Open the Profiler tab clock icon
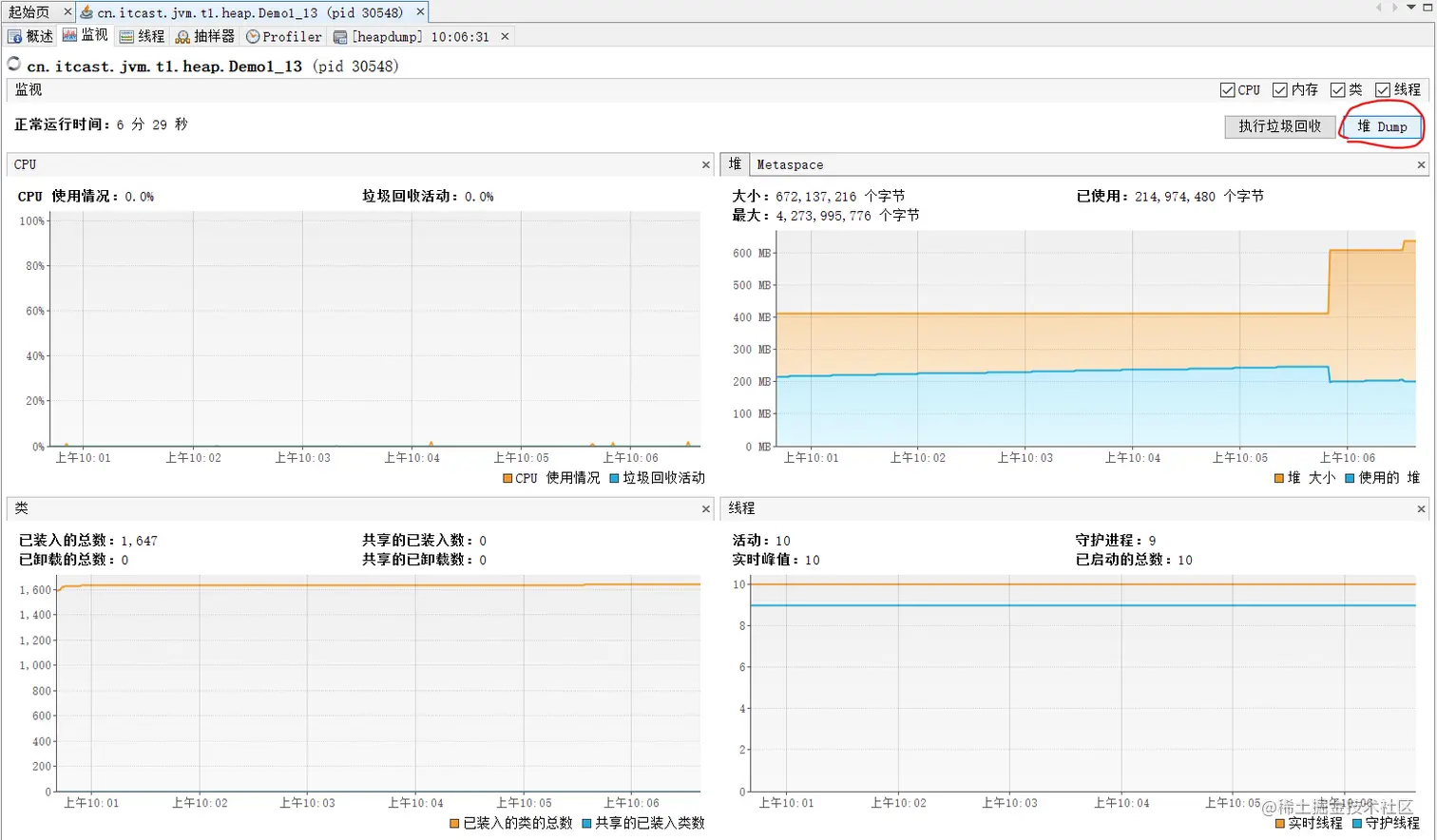 point(253,37)
